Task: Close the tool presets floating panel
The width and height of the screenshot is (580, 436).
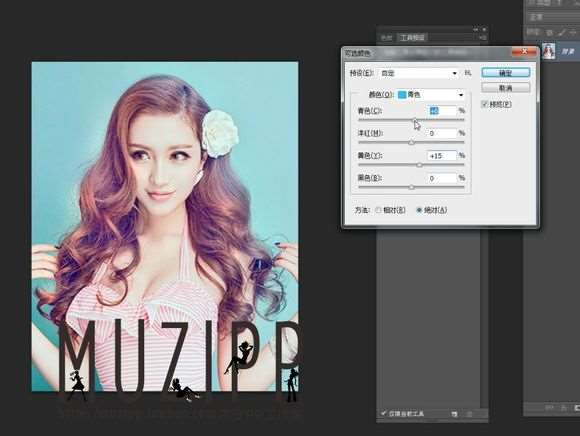Action: [484, 29]
